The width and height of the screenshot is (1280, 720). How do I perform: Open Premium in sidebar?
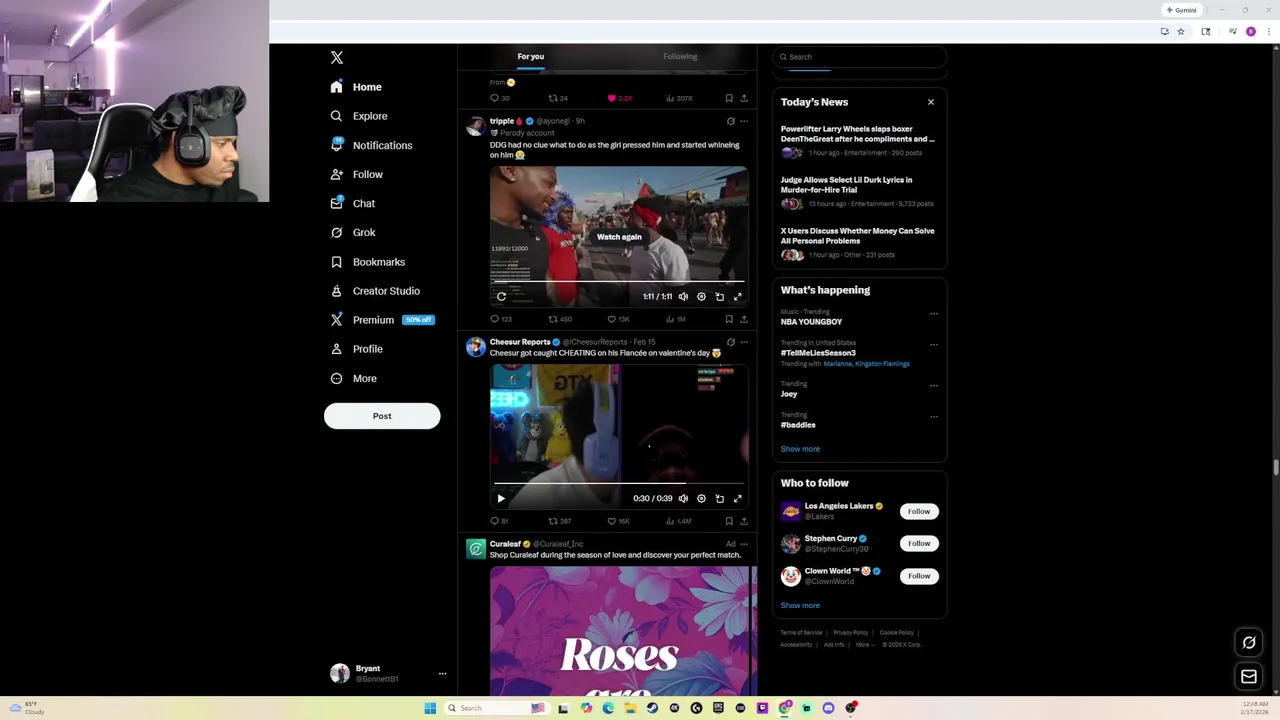381,320
